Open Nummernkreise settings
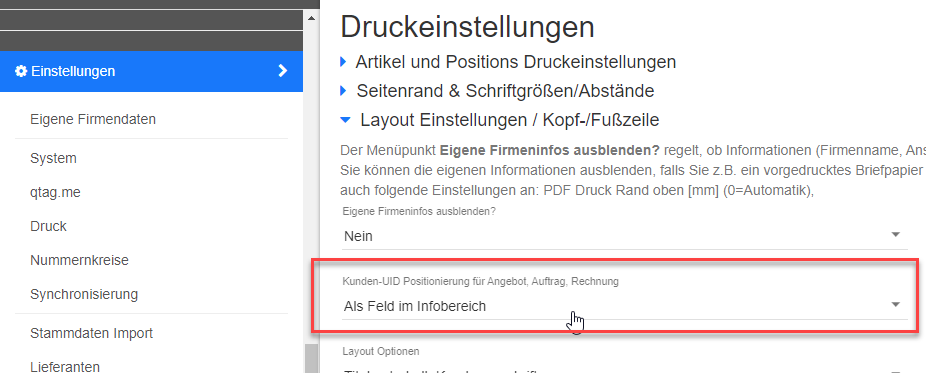This screenshot has width=926, height=373. (x=79, y=260)
